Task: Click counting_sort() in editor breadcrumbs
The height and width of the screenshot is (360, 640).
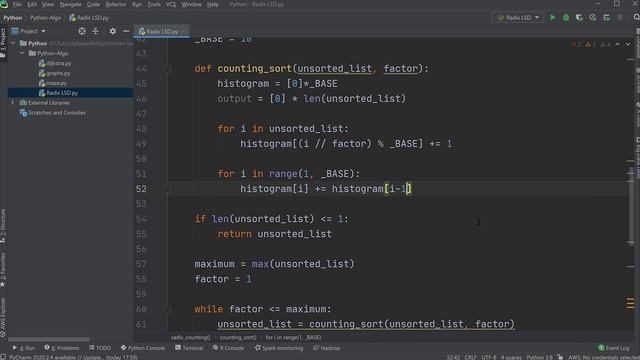Action: [238, 337]
